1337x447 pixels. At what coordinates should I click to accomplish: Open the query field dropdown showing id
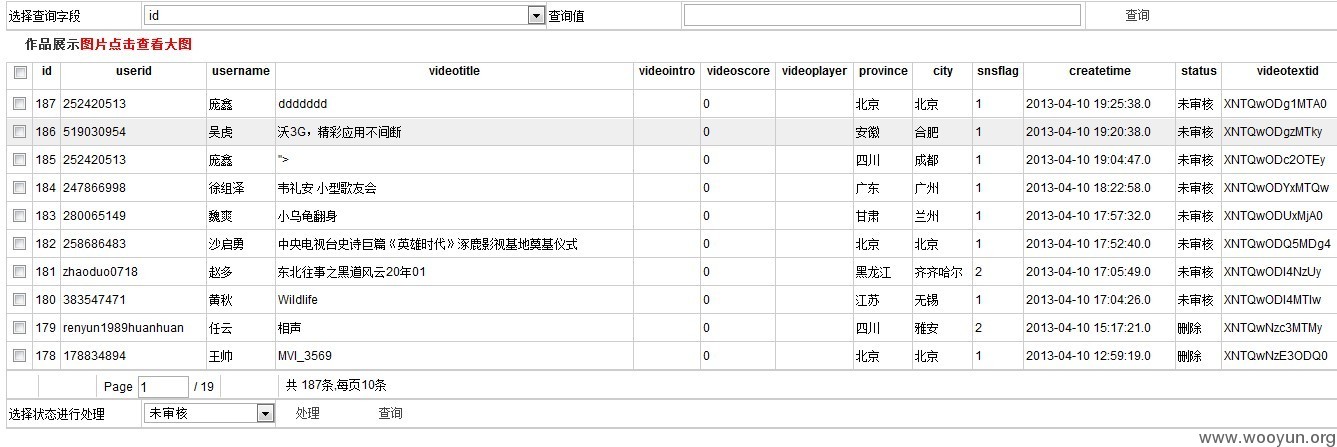pos(344,16)
